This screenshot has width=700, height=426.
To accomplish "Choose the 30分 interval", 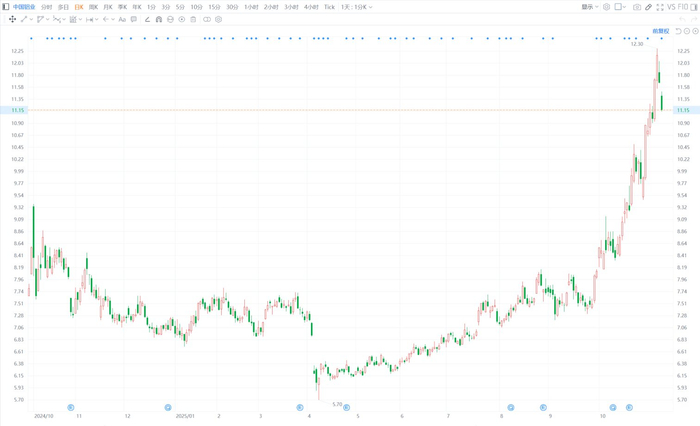I will 232,7.
